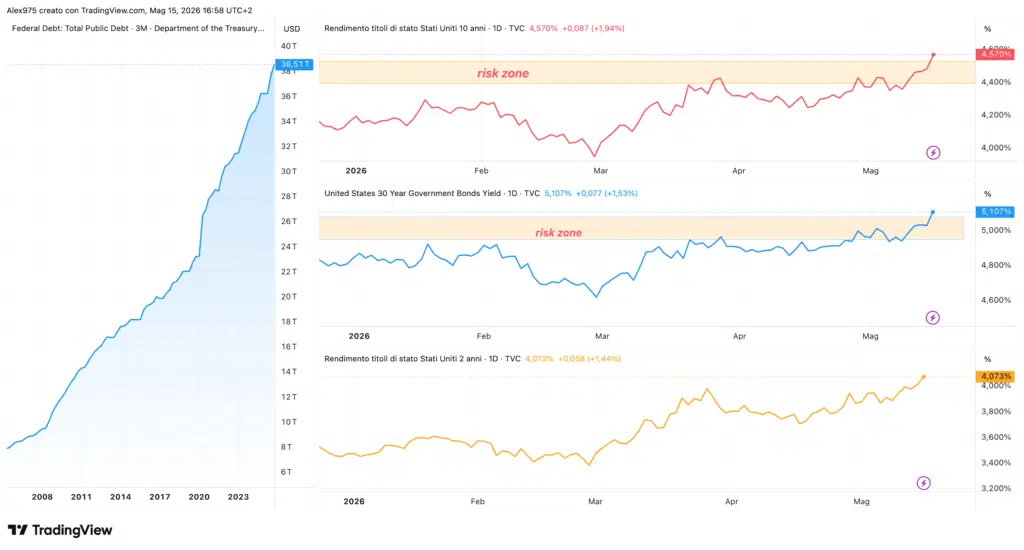Select United States 30 Year Government Bonds Yield title
1024x550 pixels.
(432, 193)
